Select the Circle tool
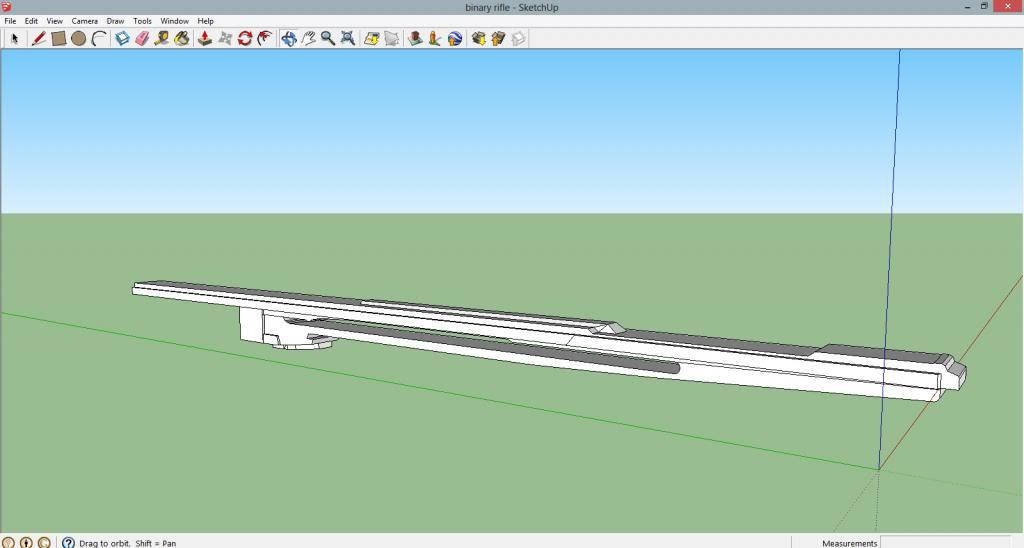Viewport: 1024px width, 548px height. click(x=78, y=39)
